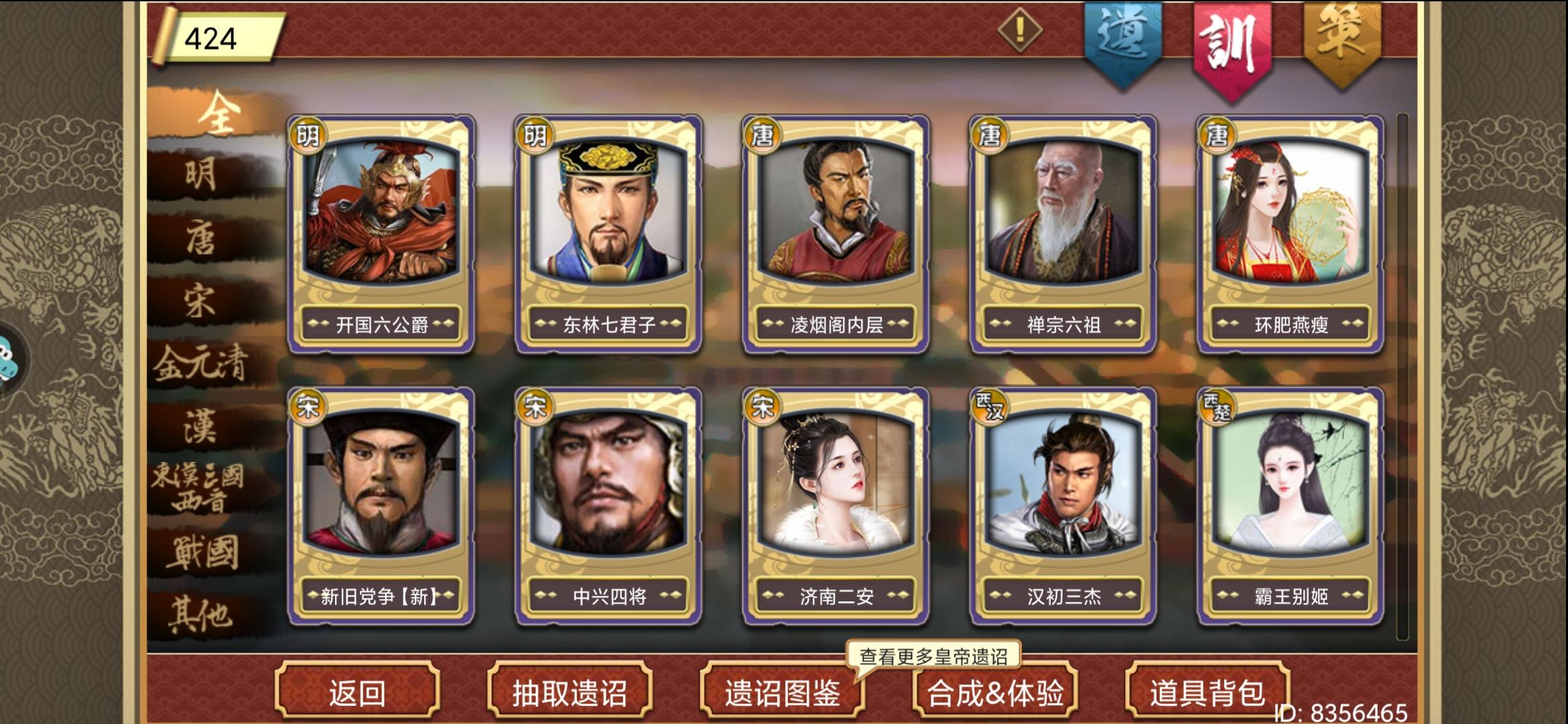Select the 戰國 category tab

pos(201,554)
